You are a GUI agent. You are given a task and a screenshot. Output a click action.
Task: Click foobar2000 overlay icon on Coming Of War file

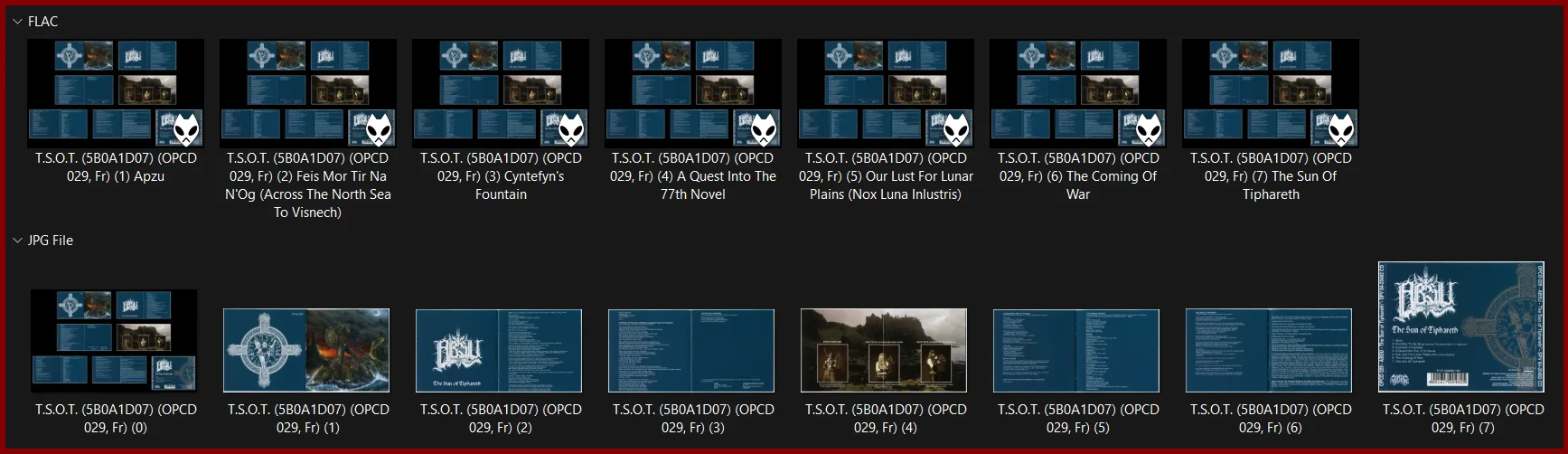coord(1149,130)
